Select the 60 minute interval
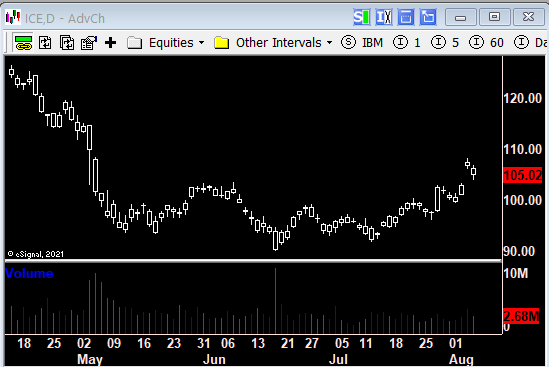 (486, 43)
